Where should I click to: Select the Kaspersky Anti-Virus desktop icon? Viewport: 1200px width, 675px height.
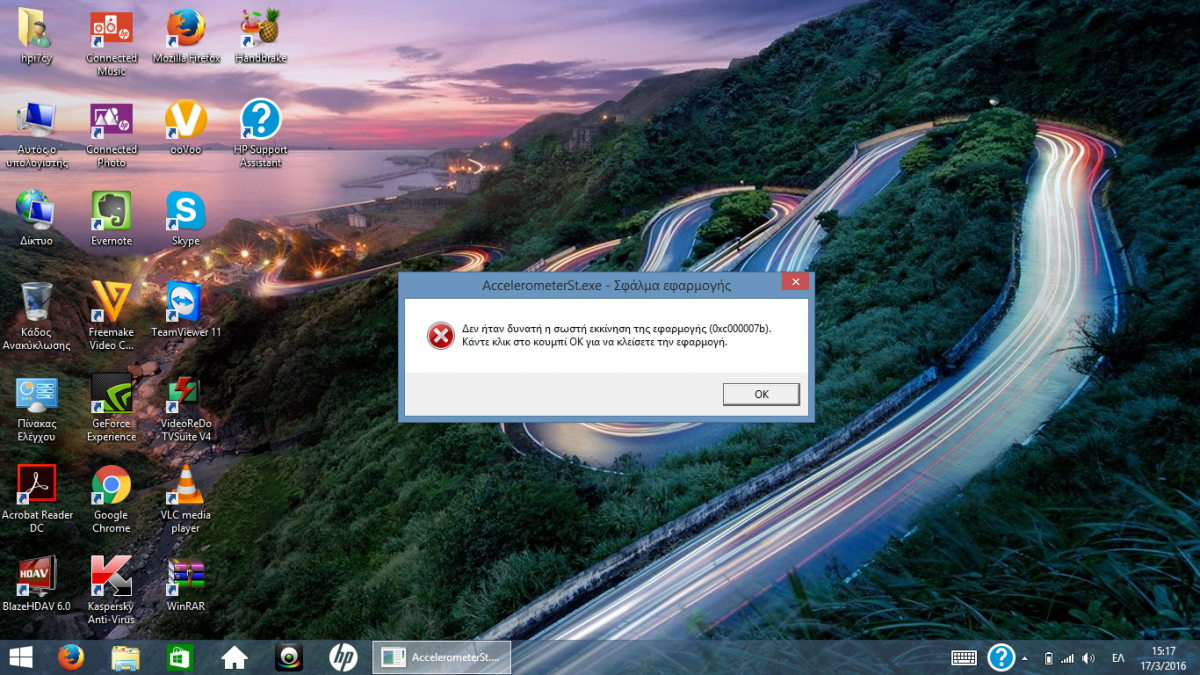point(111,590)
